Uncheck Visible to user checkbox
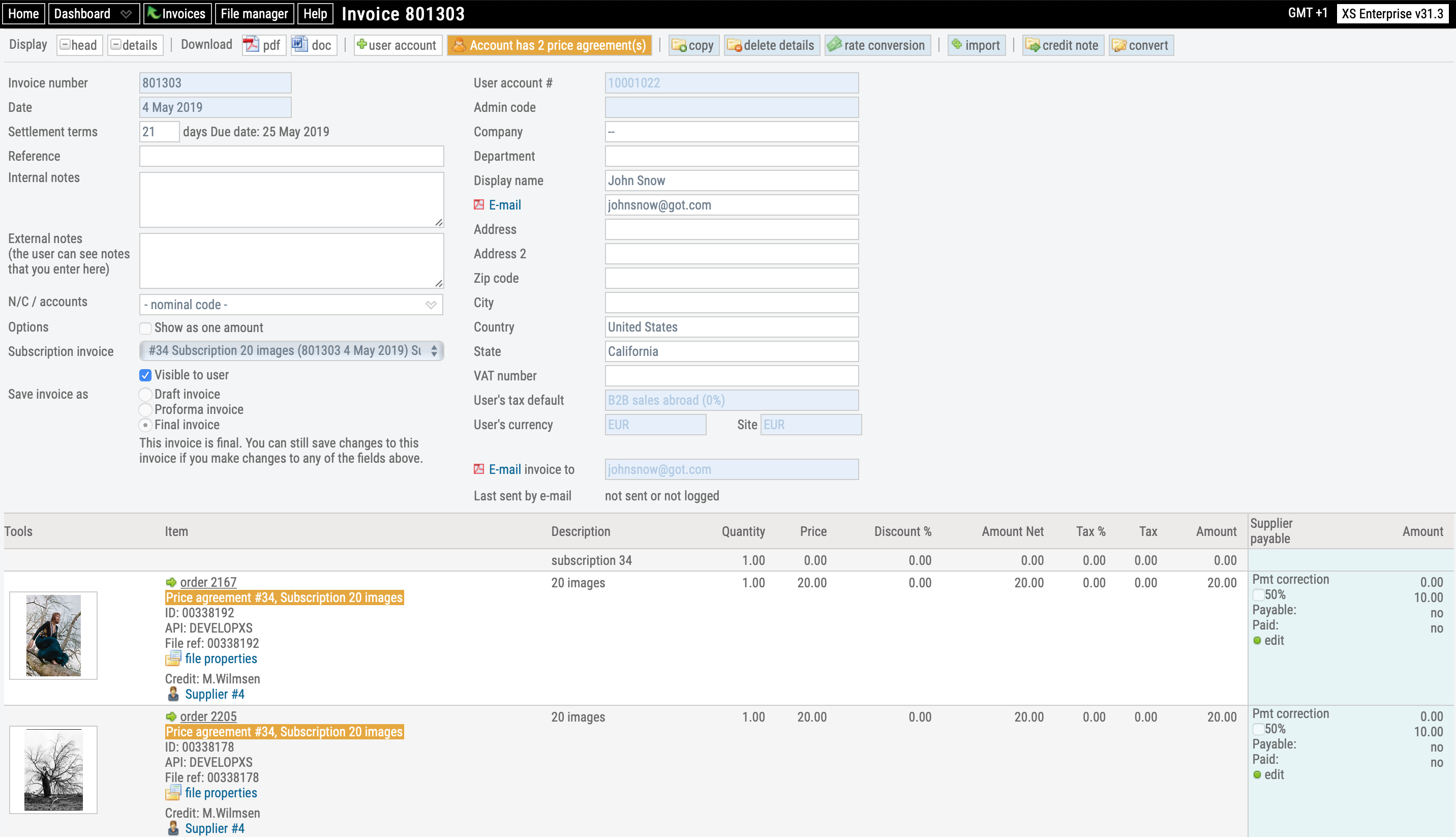 (145, 375)
